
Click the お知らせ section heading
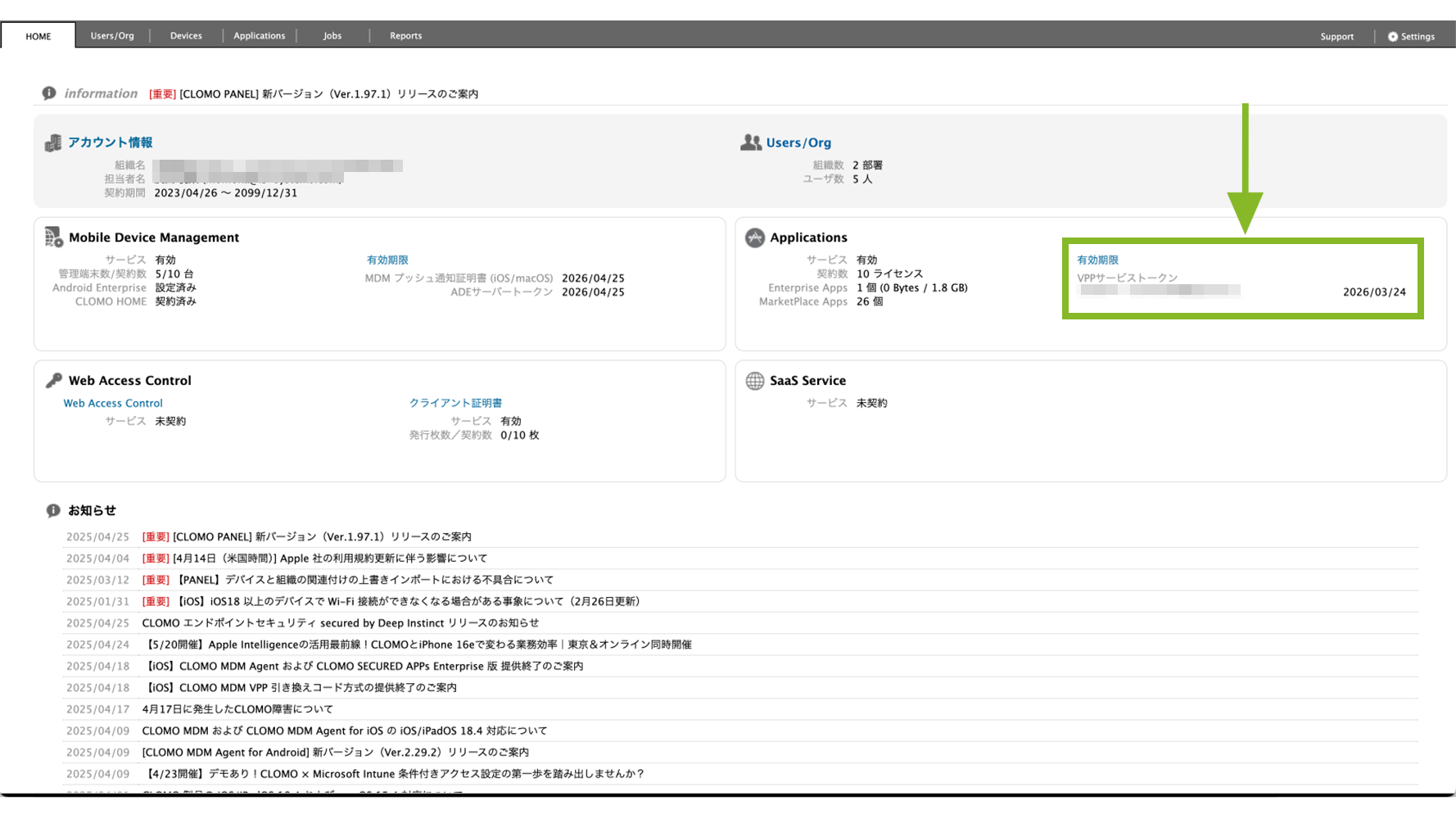[x=92, y=510]
